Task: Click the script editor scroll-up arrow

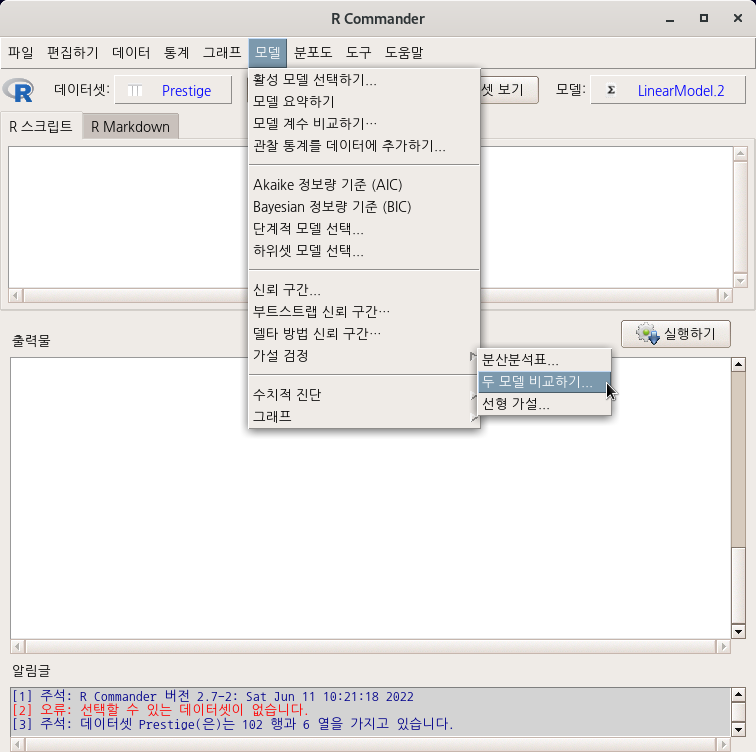Action: [740, 154]
